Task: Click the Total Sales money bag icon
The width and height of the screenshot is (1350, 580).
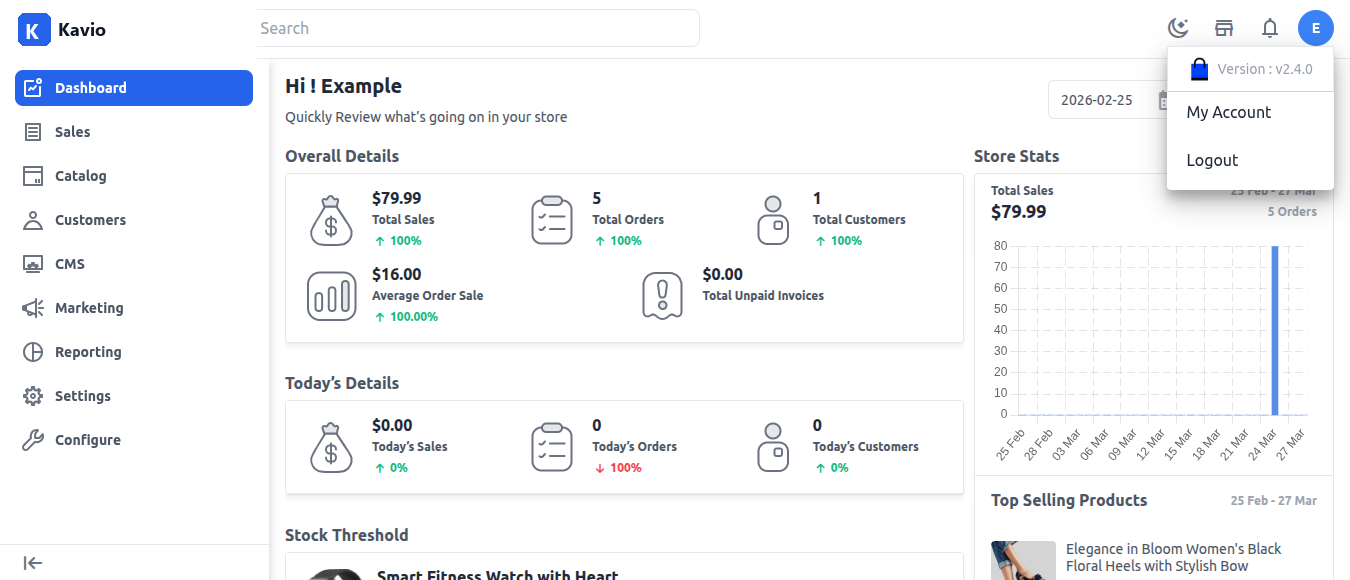Action: (x=331, y=220)
